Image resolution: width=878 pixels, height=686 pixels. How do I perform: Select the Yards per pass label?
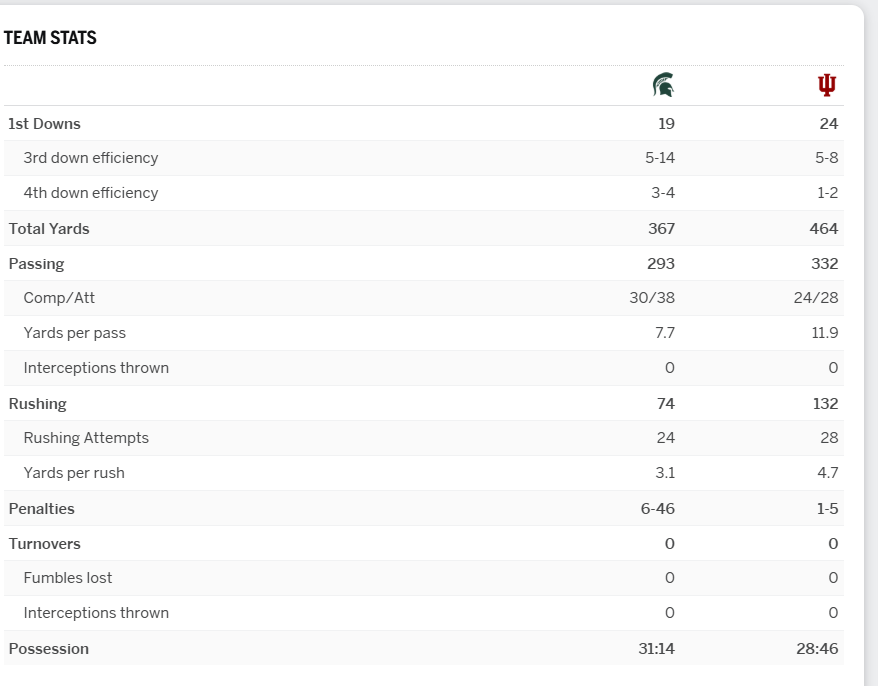click(75, 333)
